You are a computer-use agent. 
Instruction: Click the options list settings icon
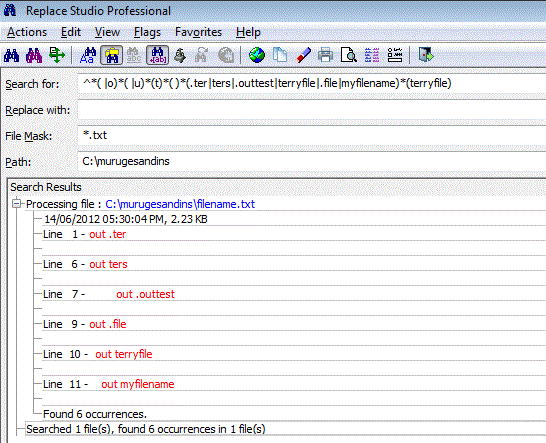[x=395, y=55]
